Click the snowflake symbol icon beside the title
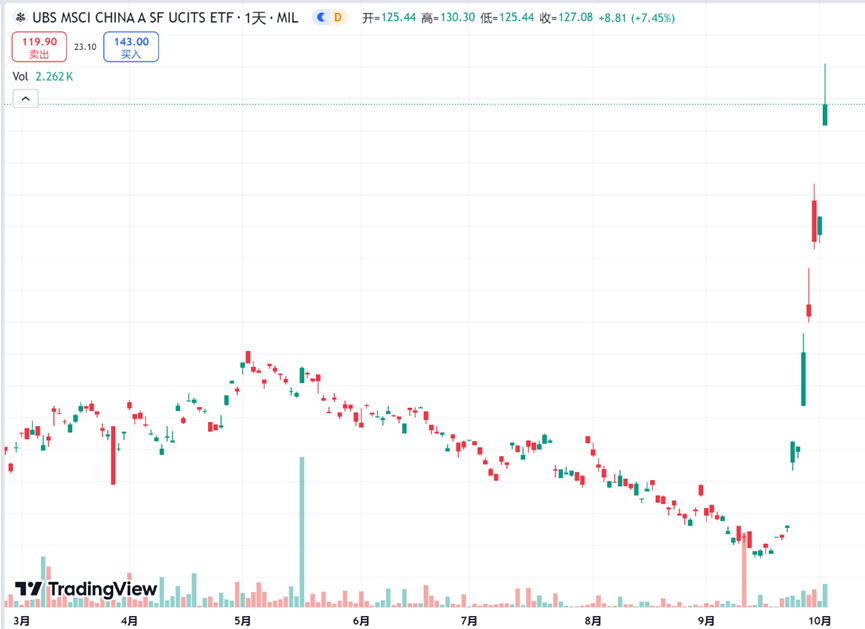This screenshot has width=865, height=629. click(20, 18)
